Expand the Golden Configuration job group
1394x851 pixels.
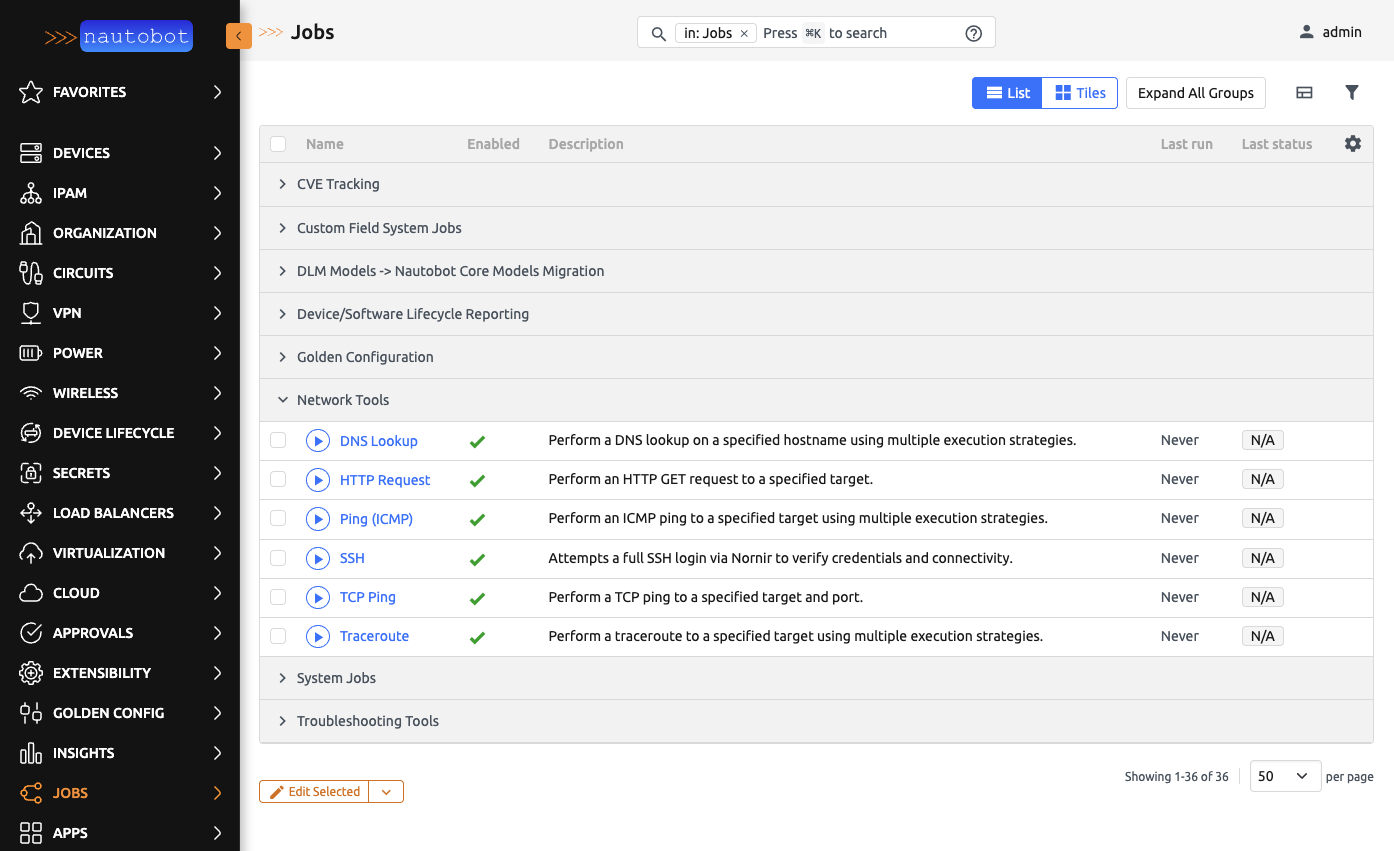click(364, 356)
